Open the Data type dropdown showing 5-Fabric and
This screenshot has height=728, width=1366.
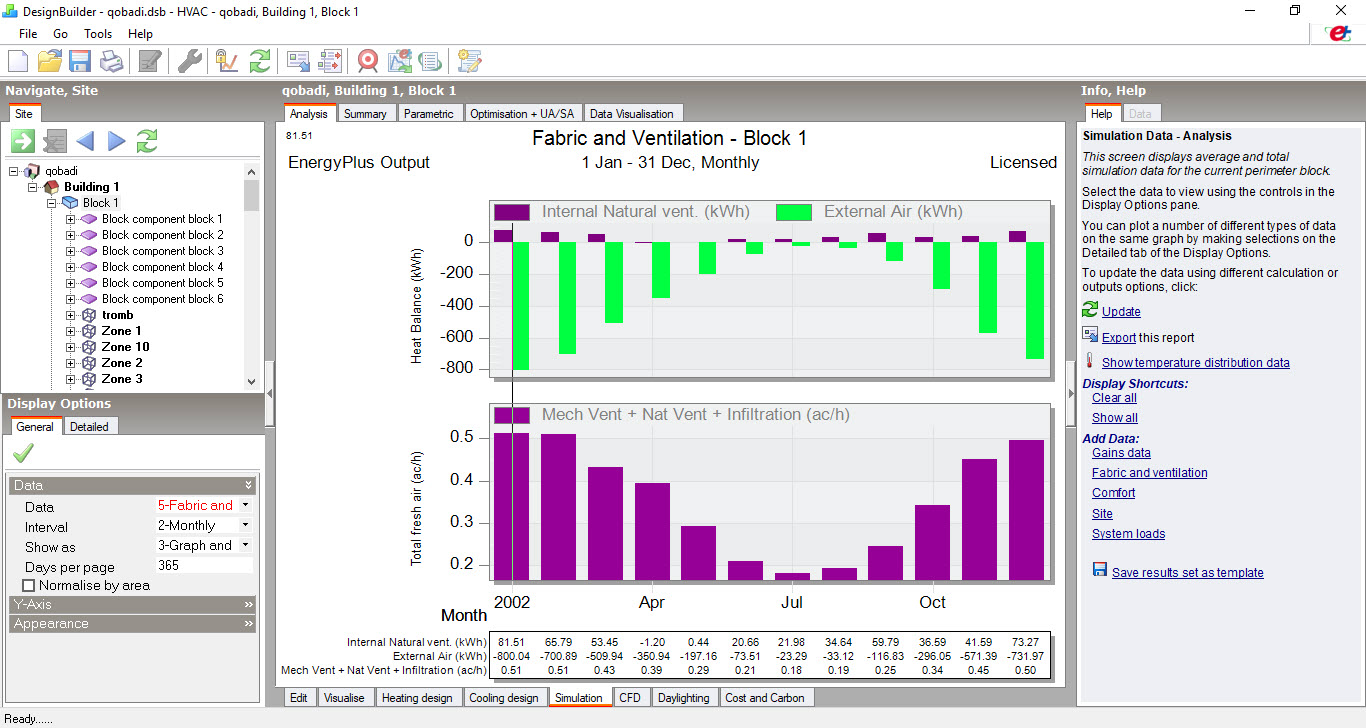tap(246, 505)
